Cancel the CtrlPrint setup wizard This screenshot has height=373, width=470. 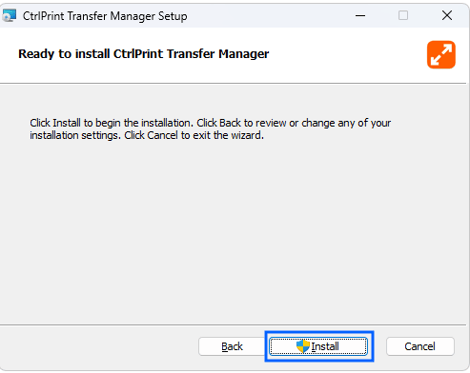pos(420,346)
